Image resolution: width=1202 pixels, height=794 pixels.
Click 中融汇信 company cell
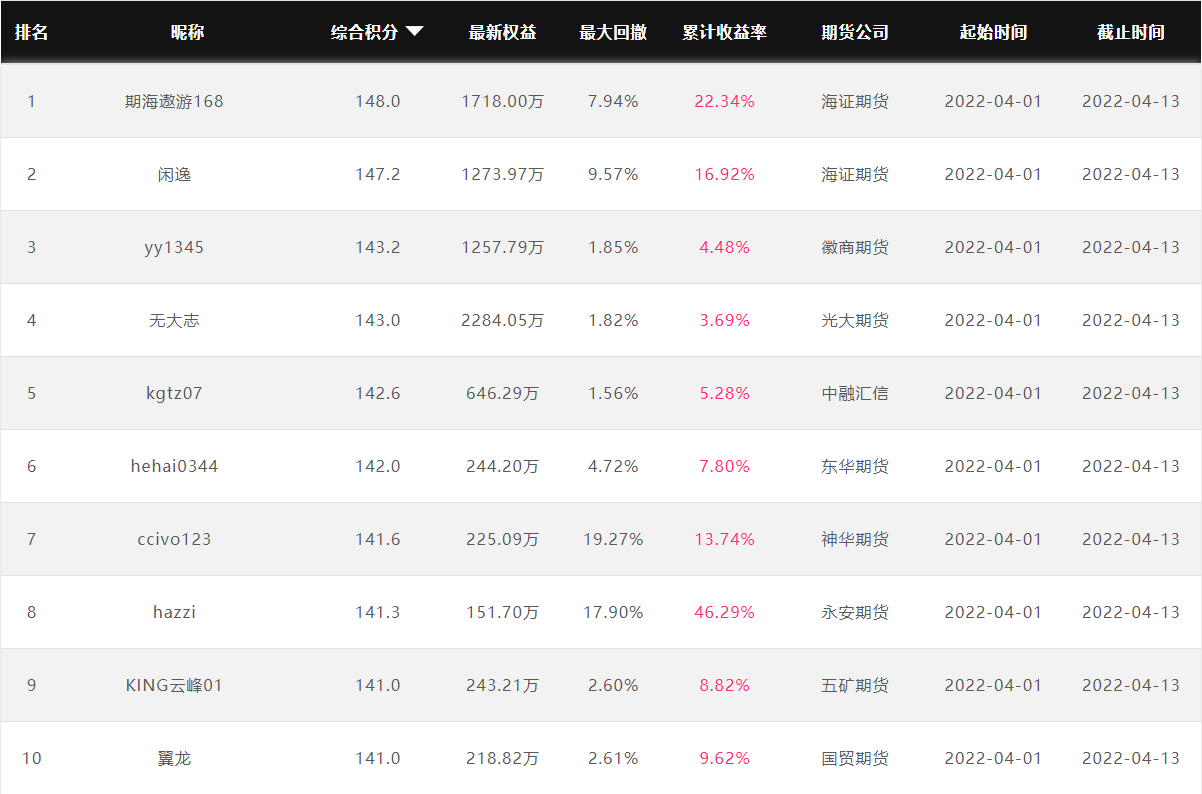(855, 393)
